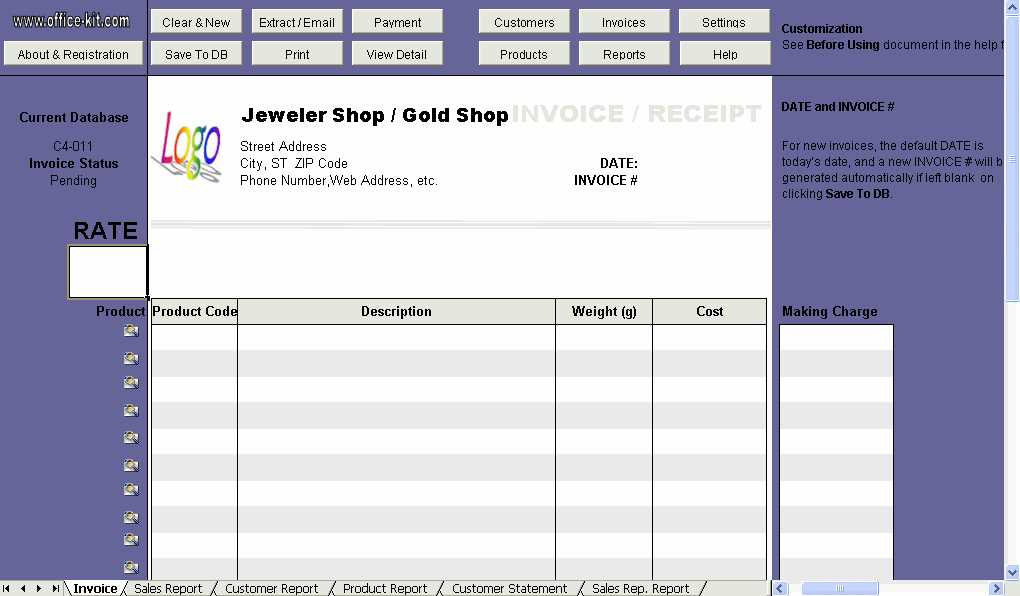This screenshot has height=596, width=1020.
Task: Go to previous sheet tab arrow
Action: pos(23,588)
